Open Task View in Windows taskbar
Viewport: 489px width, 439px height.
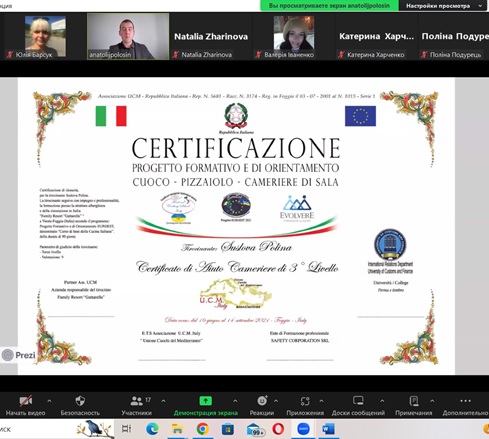click(127, 429)
